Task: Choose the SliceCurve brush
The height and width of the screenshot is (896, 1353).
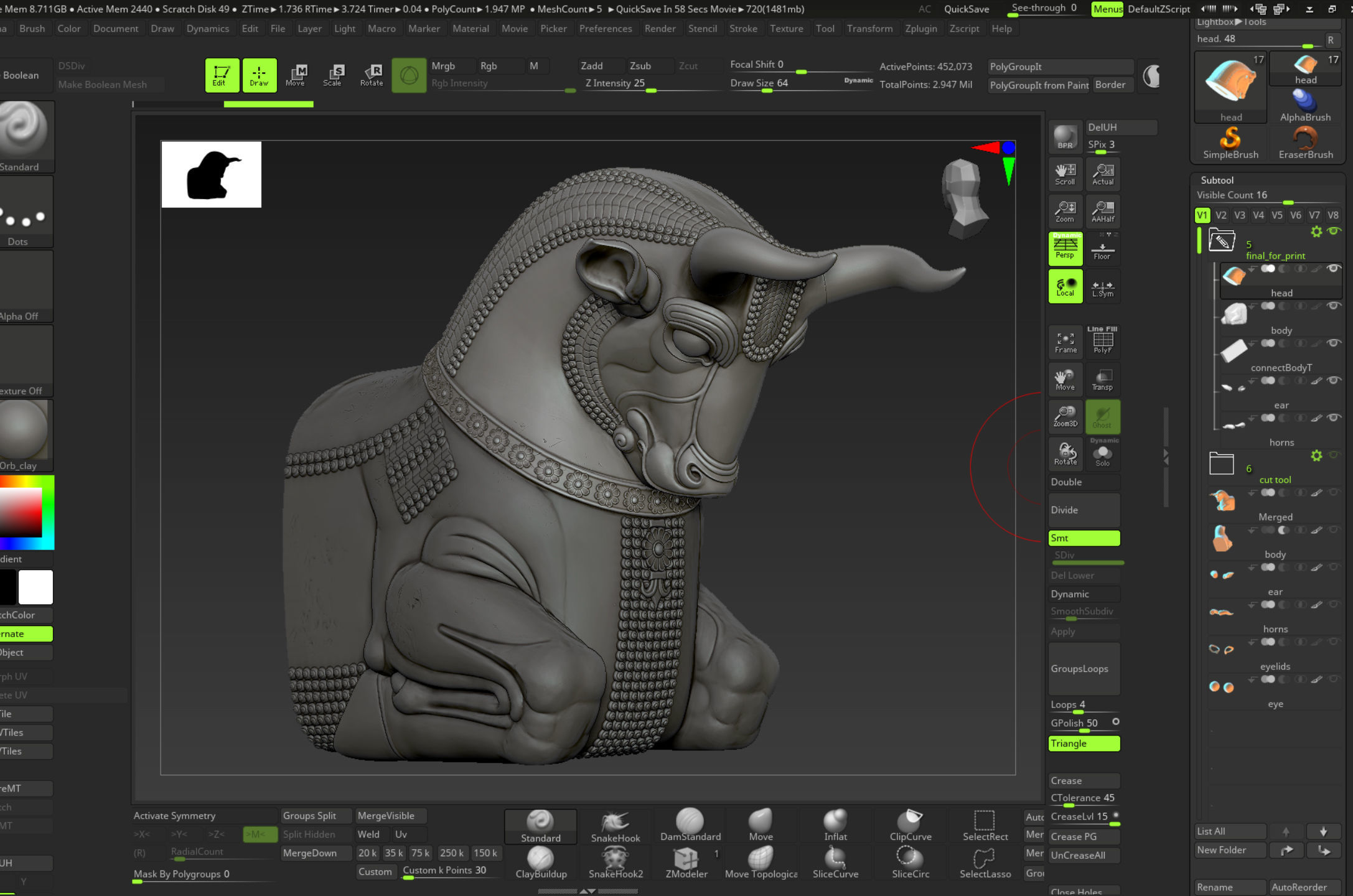Action: (835, 863)
